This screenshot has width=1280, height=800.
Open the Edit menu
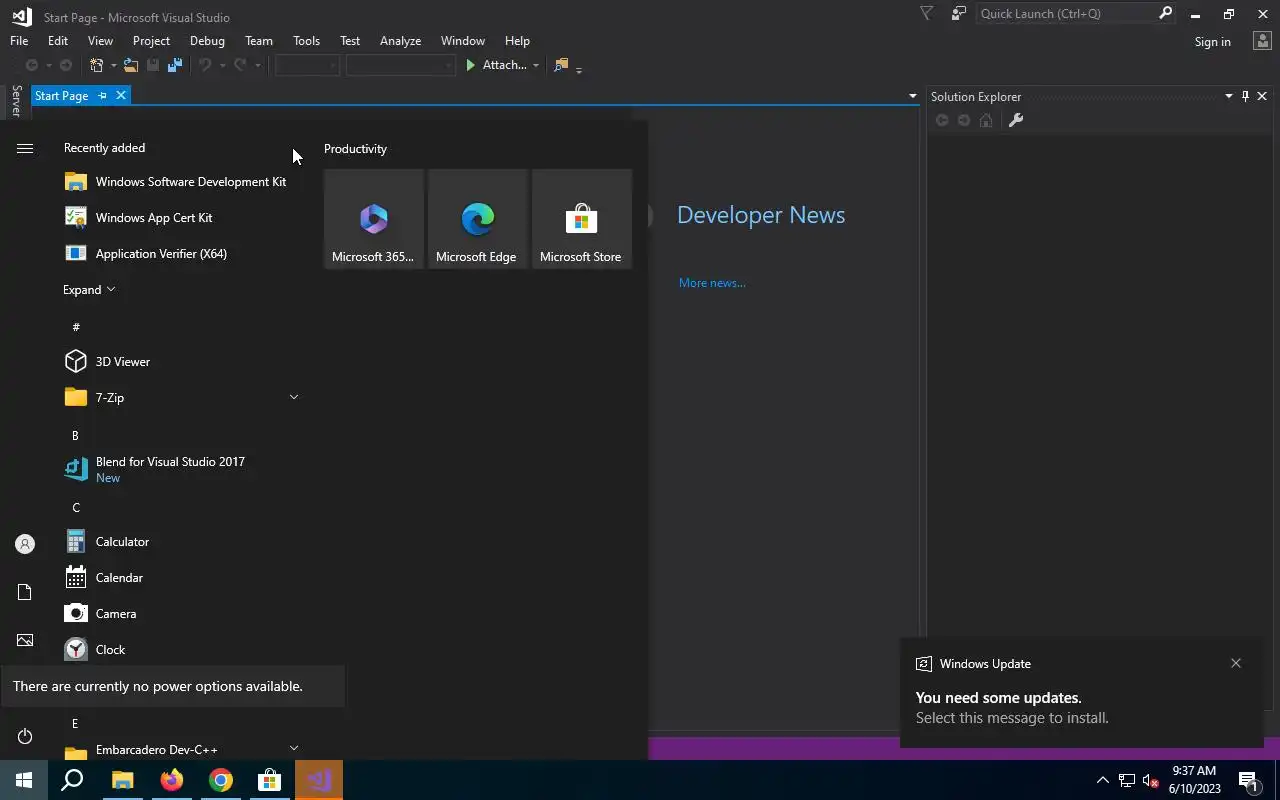pyautogui.click(x=58, y=41)
